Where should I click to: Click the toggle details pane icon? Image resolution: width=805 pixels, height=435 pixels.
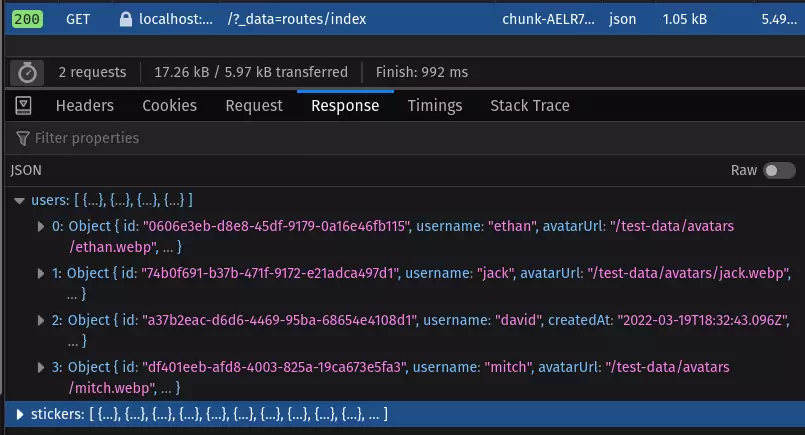[x=23, y=105]
